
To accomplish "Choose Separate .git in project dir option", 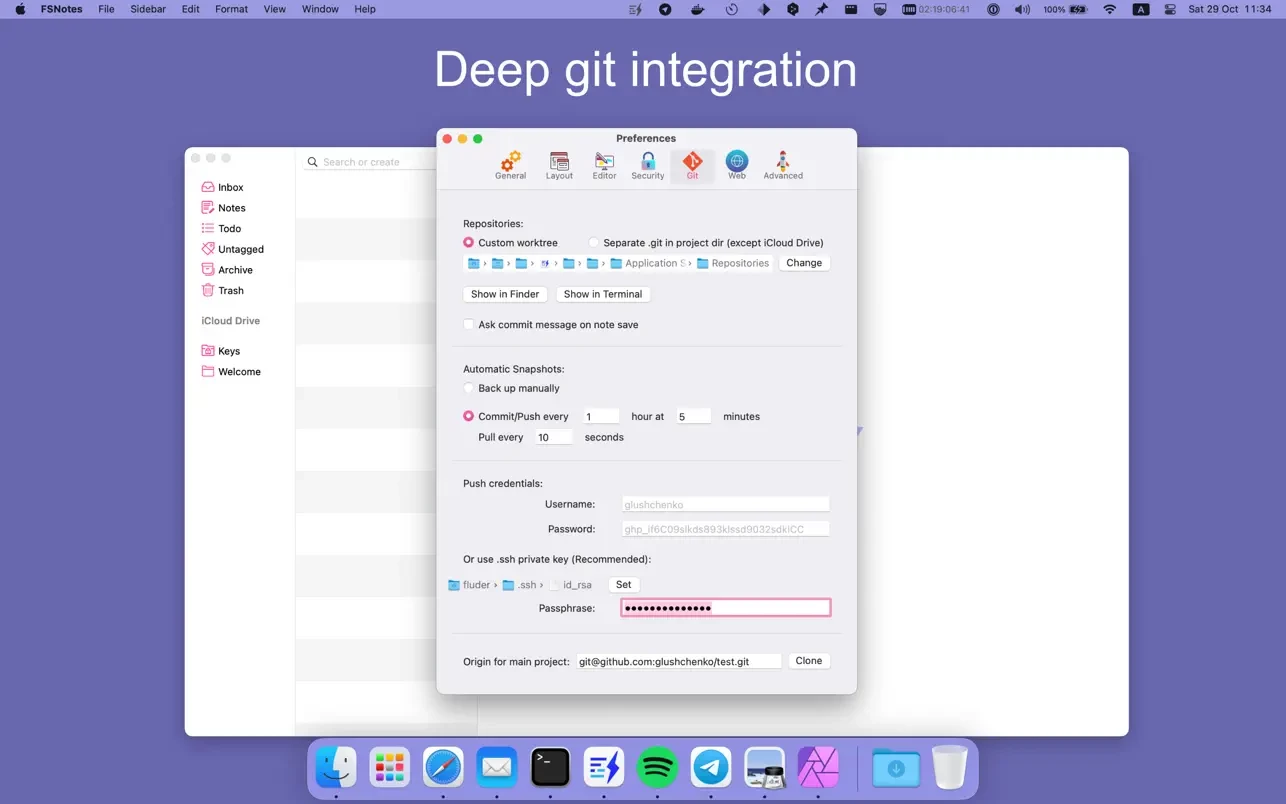I will click(594, 243).
